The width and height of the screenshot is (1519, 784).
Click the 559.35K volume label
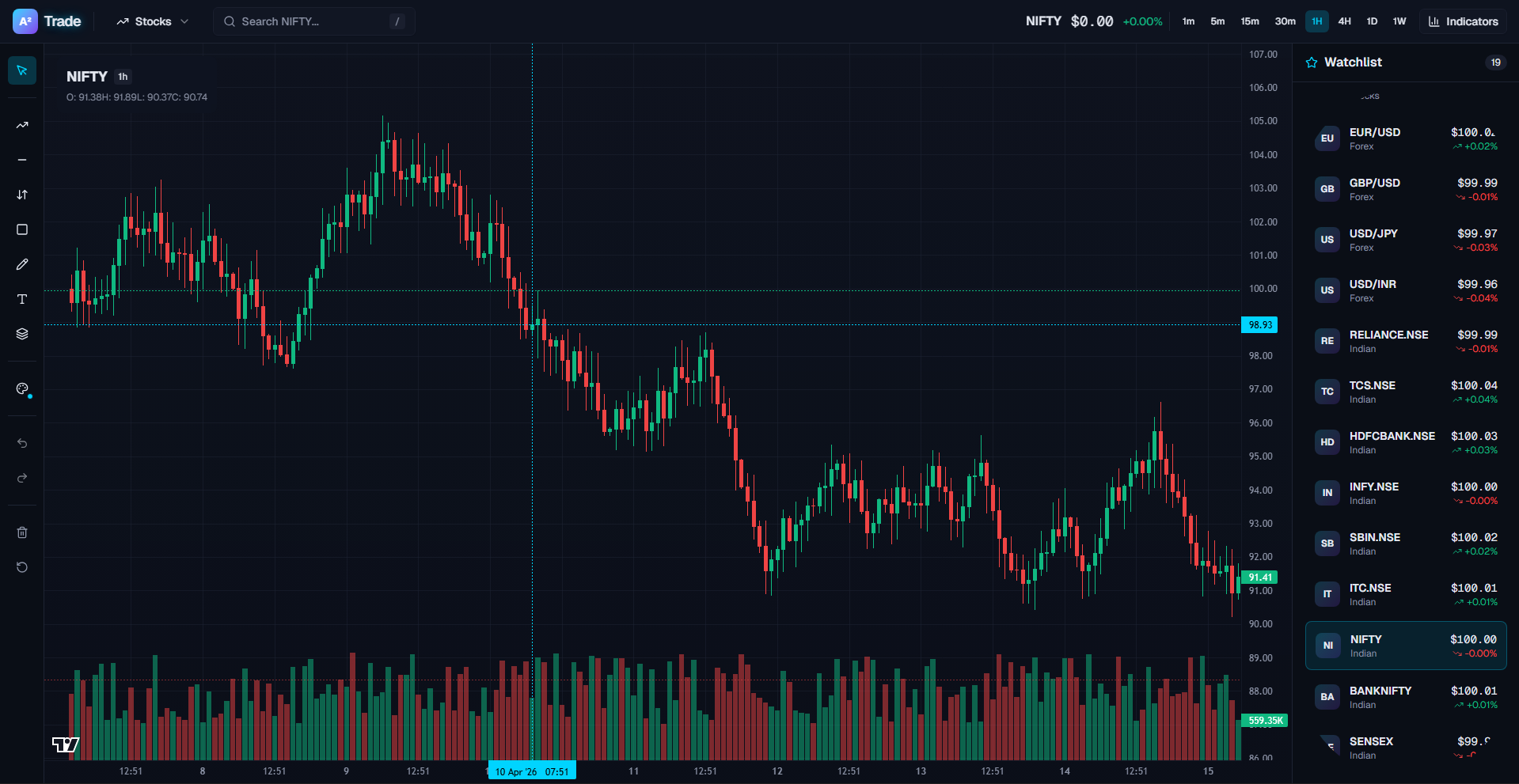pos(1264,721)
